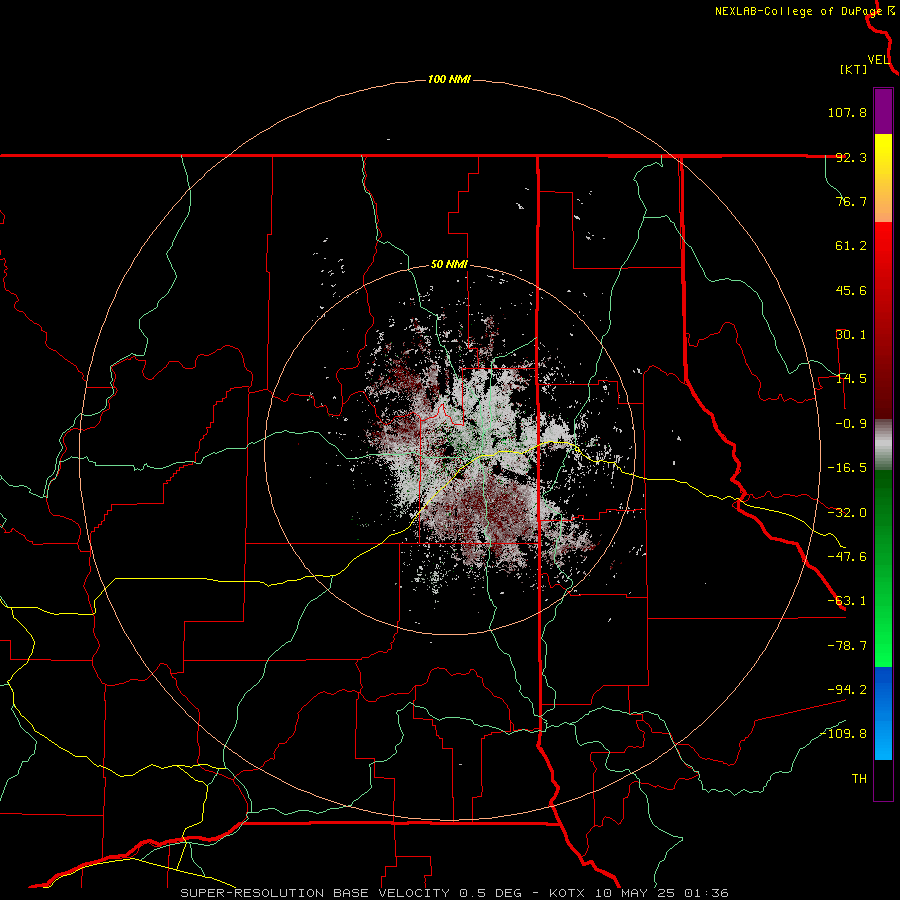The image size is (900, 900).
Task: Click the -32.0 scale value
Action: coord(847,512)
